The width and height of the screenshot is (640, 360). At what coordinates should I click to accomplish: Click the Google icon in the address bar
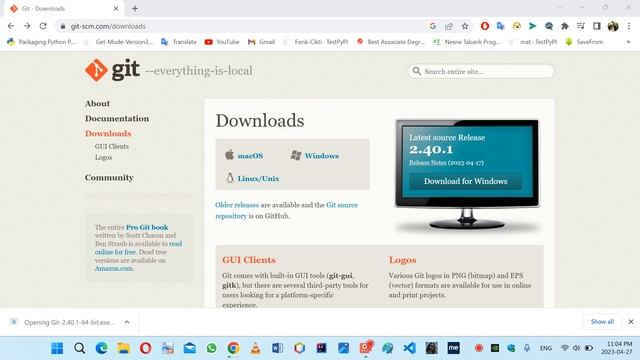coord(433,26)
